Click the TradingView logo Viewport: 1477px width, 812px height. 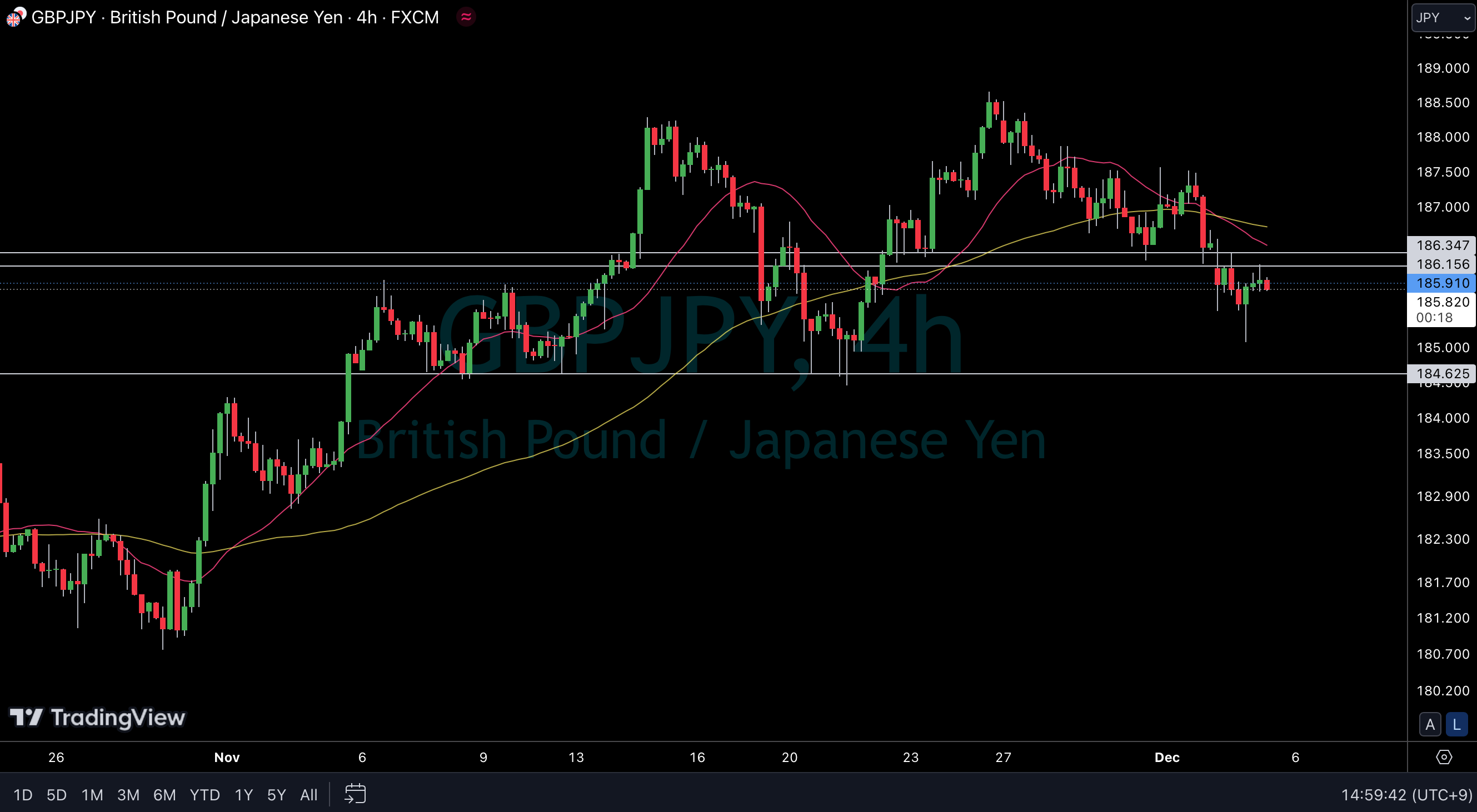tap(97, 718)
